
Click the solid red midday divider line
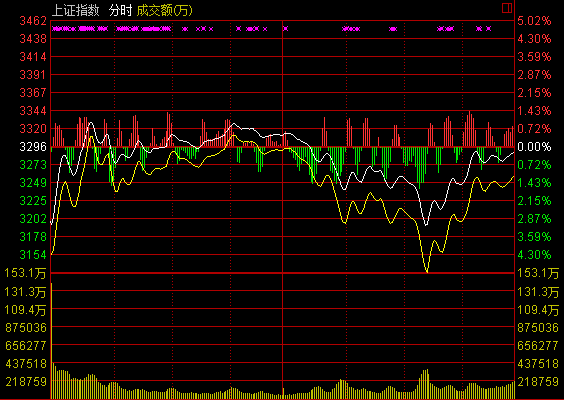click(283, 209)
